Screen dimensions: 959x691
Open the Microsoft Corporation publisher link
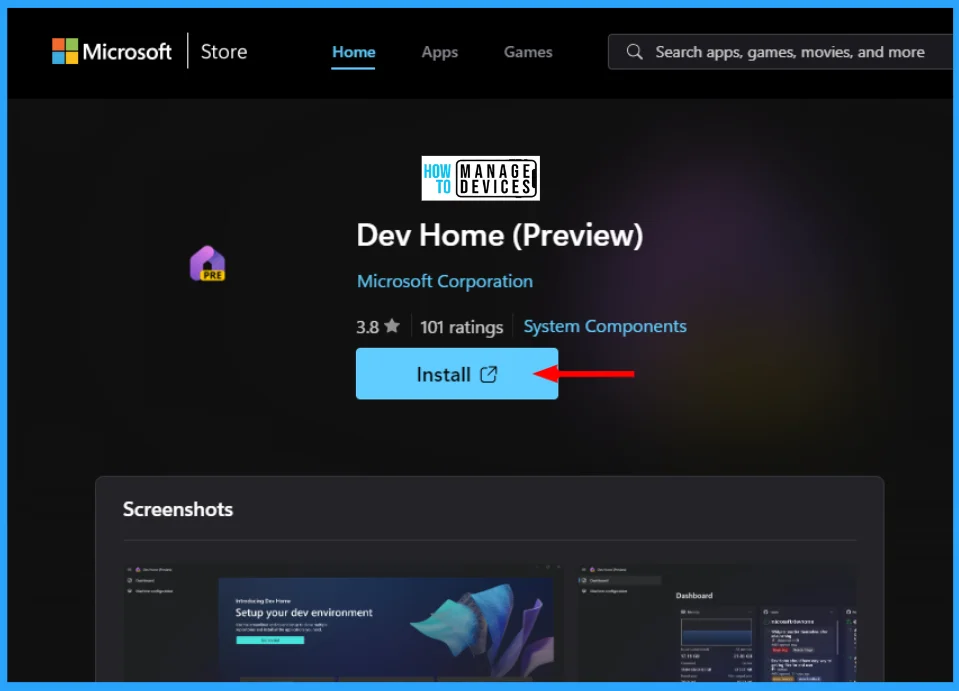pyautogui.click(x=445, y=281)
